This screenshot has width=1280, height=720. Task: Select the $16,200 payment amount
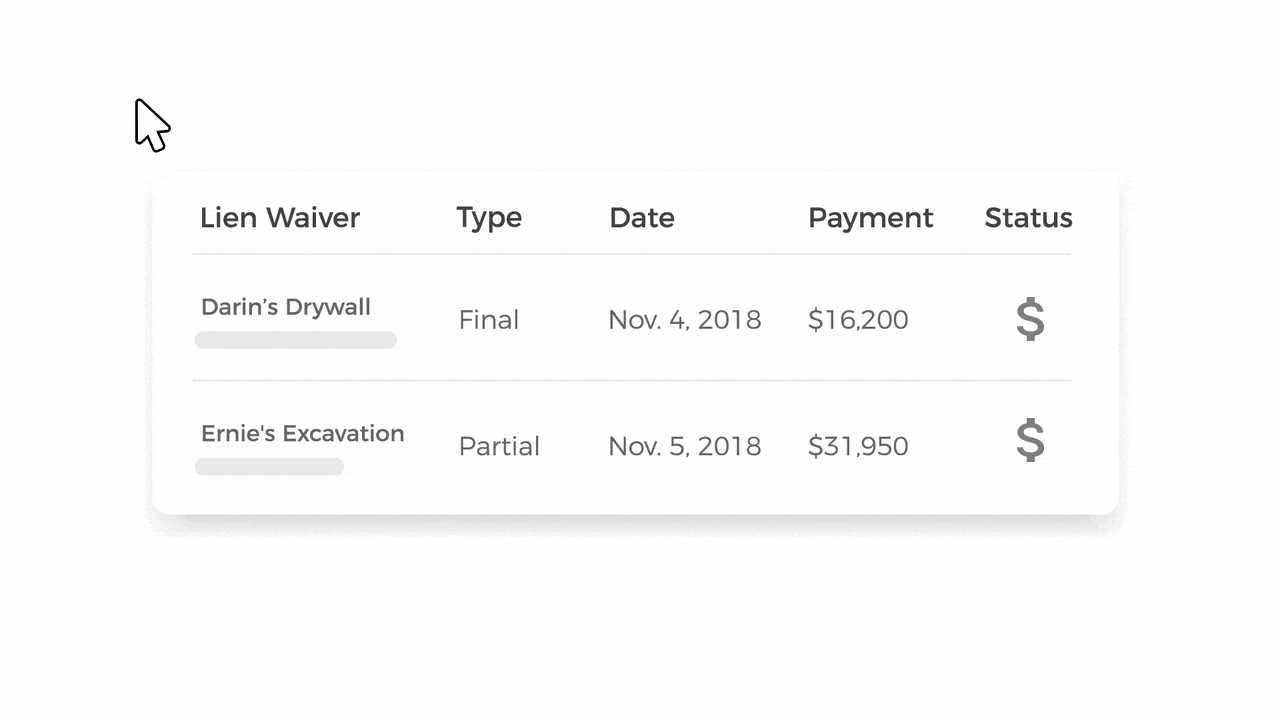(x=858, y=320)
